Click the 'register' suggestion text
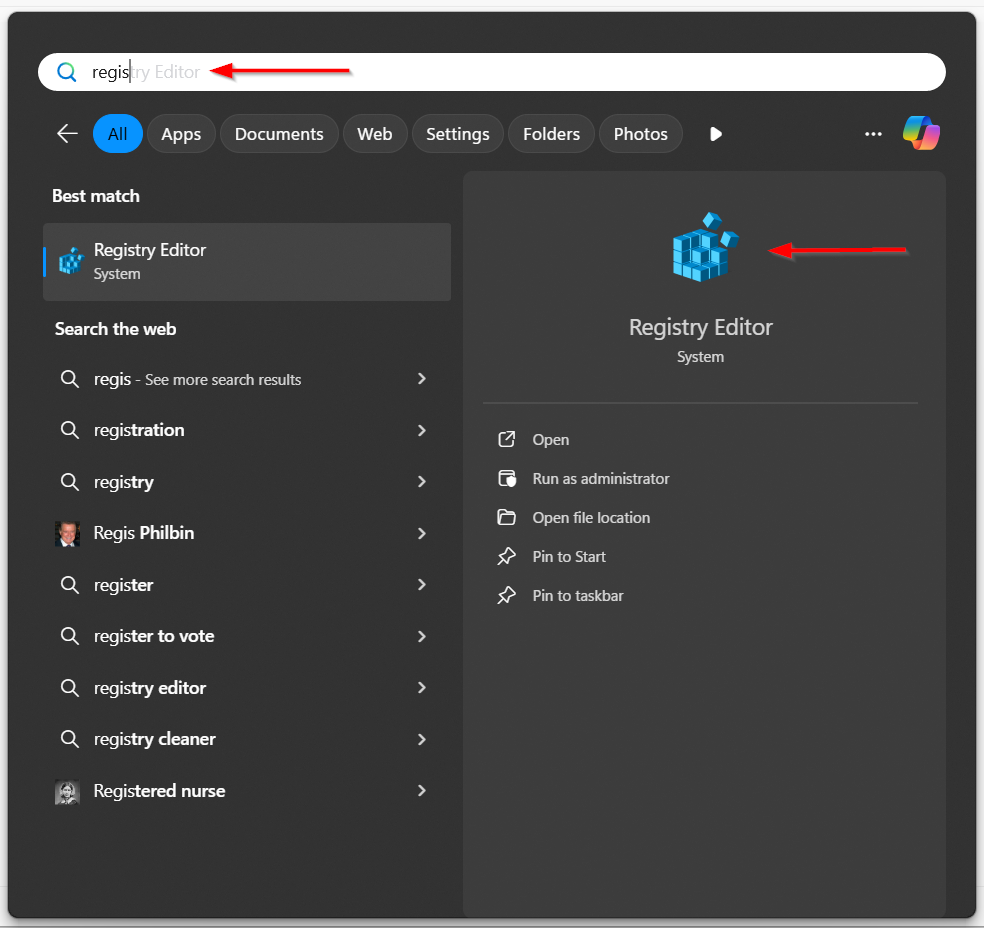Viewport: 984px width, 928px height. pos(124,585)
